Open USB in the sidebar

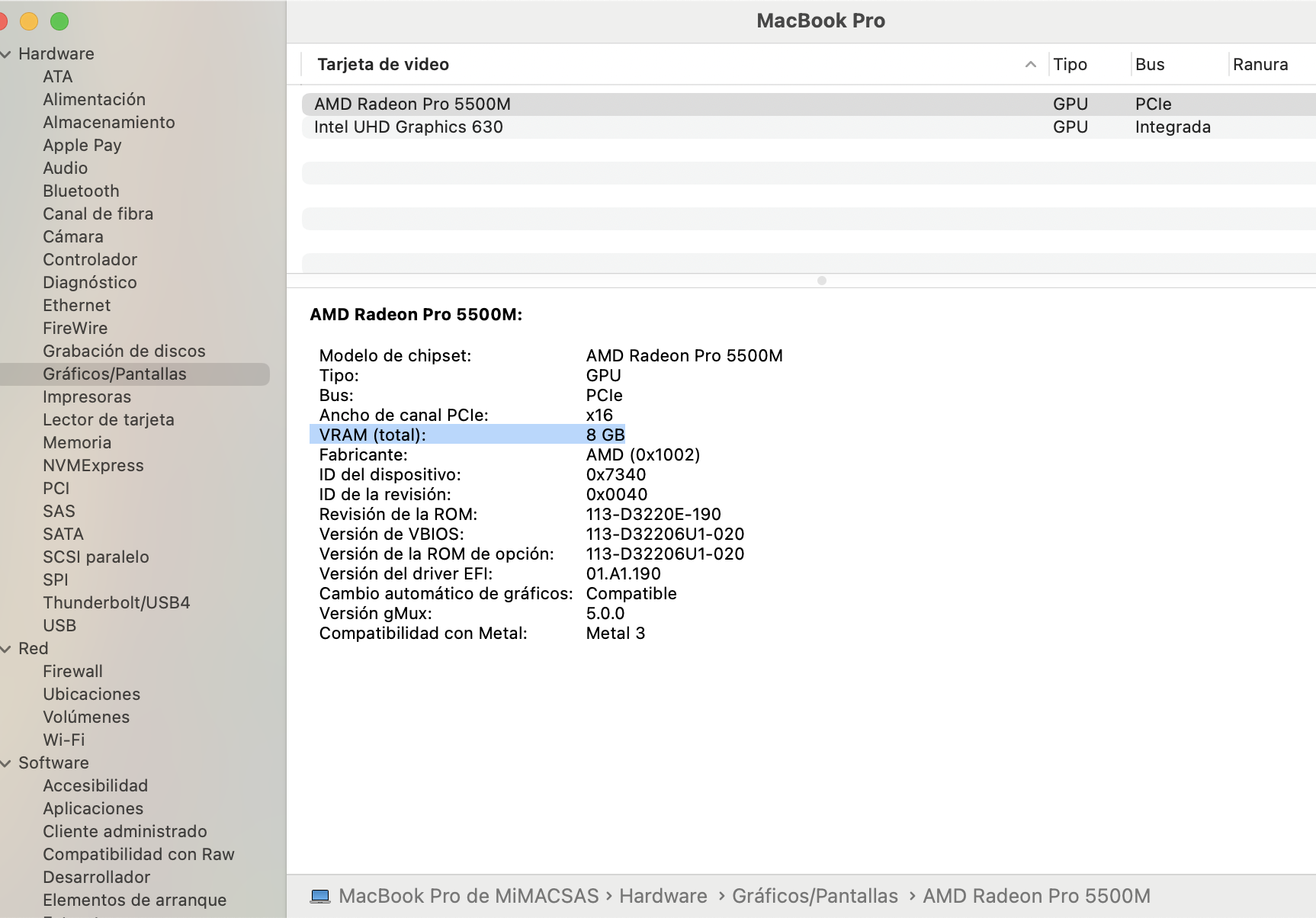[x=59, y=626]
